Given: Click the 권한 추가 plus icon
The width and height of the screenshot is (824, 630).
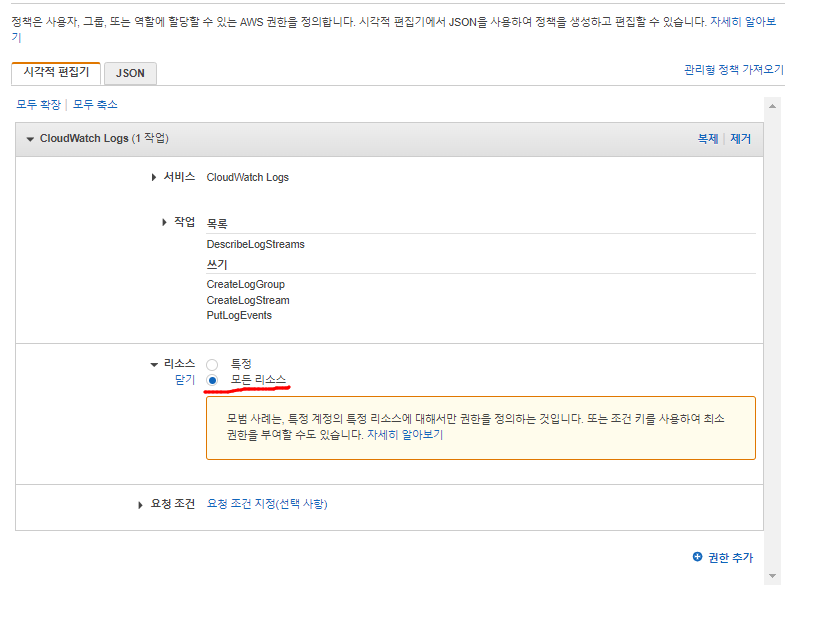Looking at the screenshot, I should point(697,557).
